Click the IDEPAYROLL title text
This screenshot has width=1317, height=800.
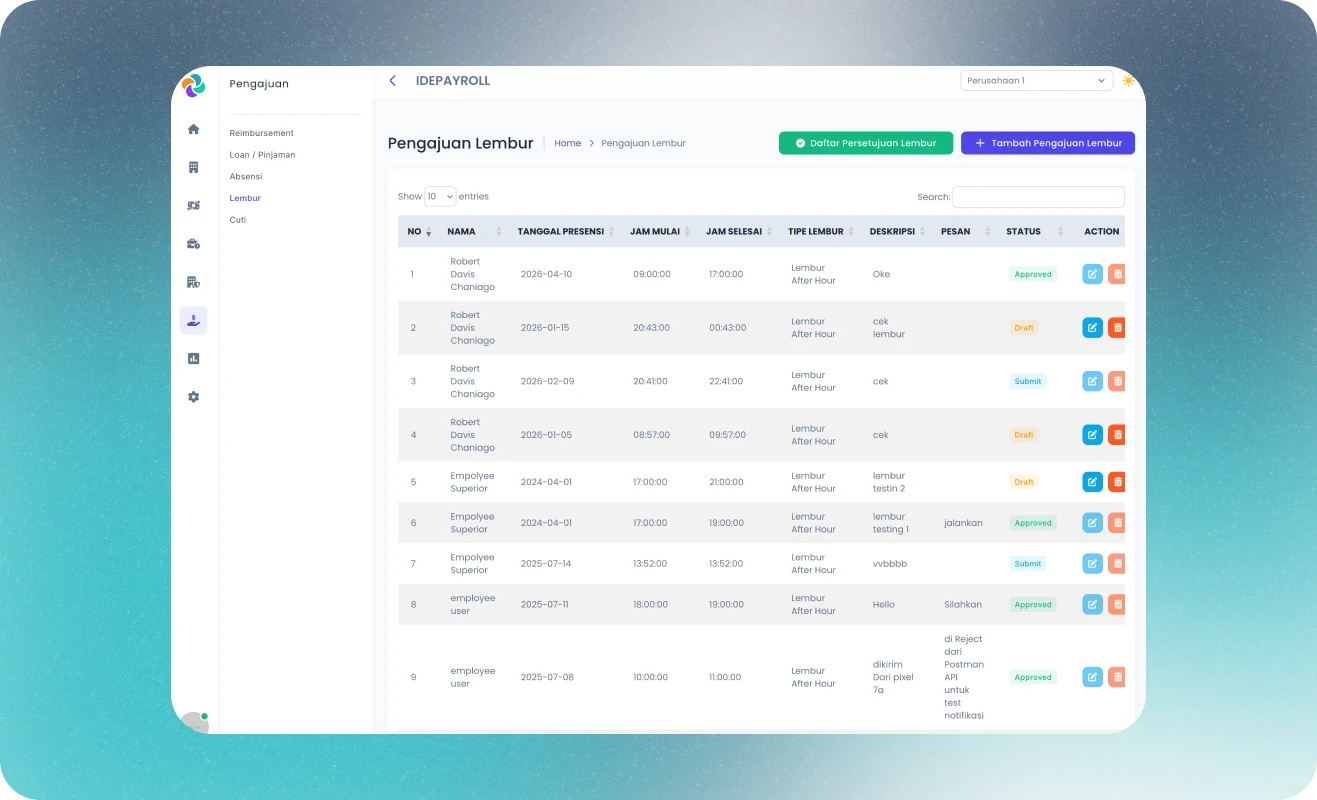pyautogui.click(x=453, y=81)
